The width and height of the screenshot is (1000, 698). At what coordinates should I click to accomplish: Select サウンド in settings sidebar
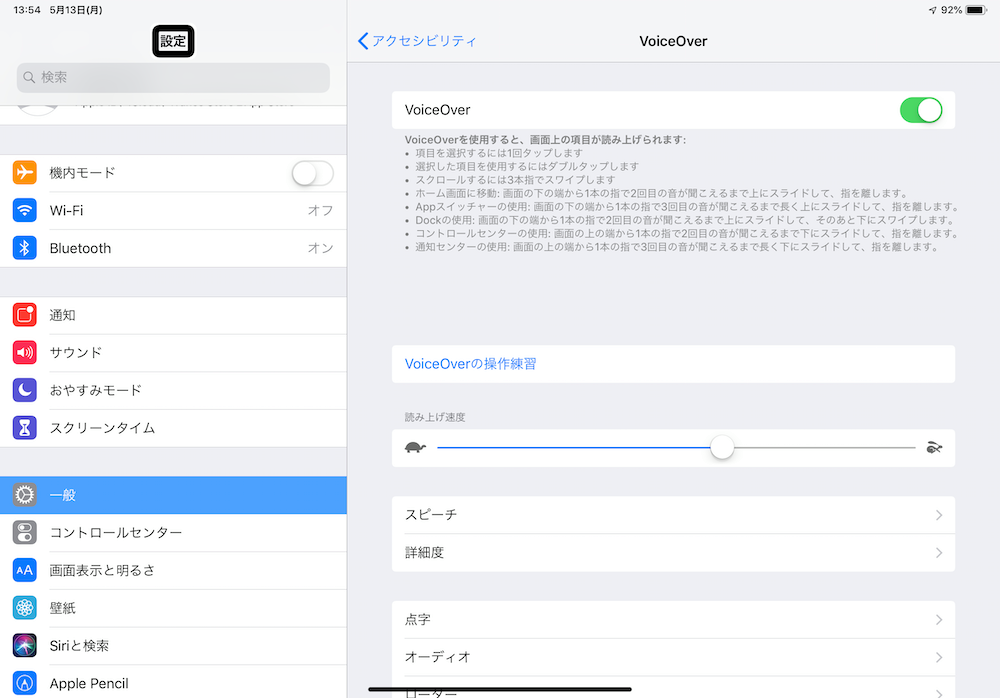coord(173,353)
